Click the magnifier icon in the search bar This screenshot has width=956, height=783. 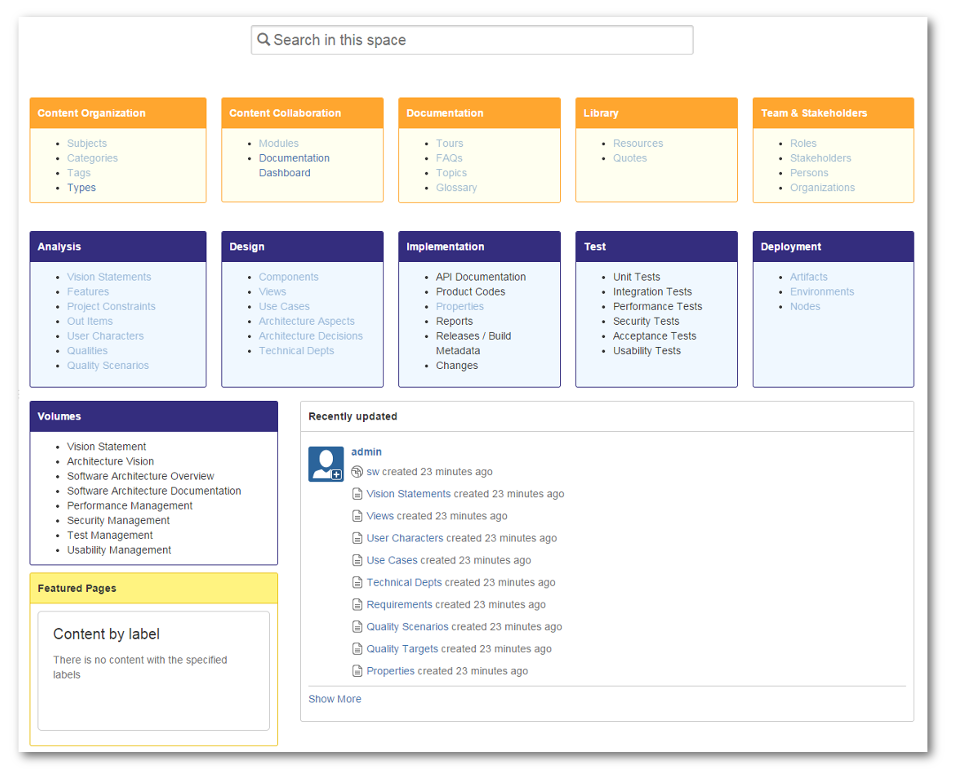[x=264, y=40]
